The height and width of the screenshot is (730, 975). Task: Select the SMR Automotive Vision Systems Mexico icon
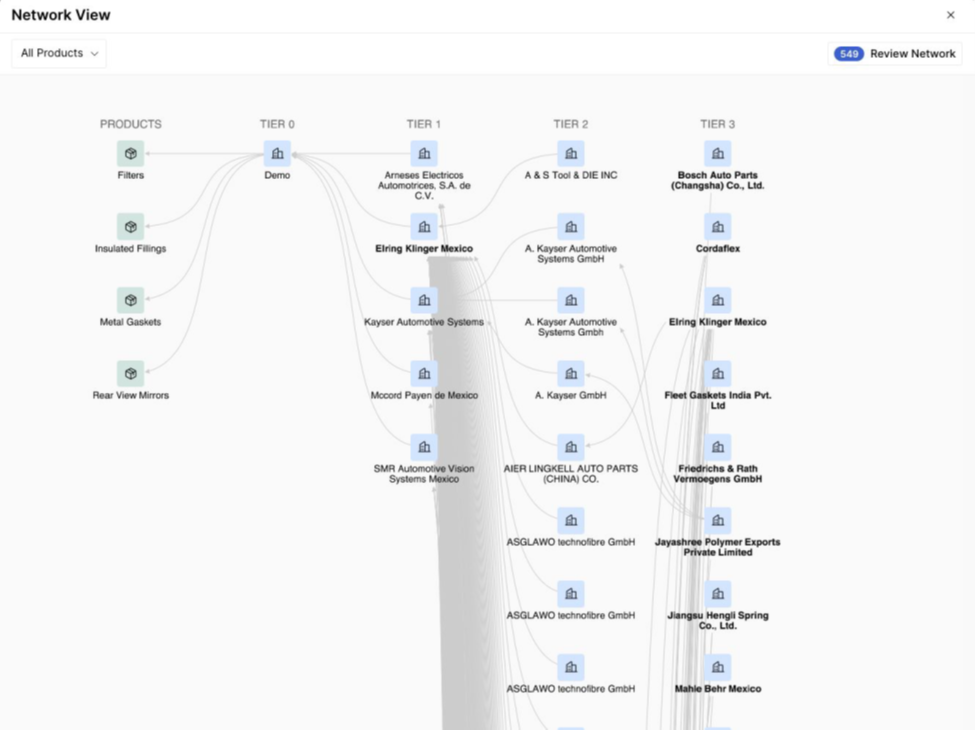pyautogui.click(x=424, y=447)
